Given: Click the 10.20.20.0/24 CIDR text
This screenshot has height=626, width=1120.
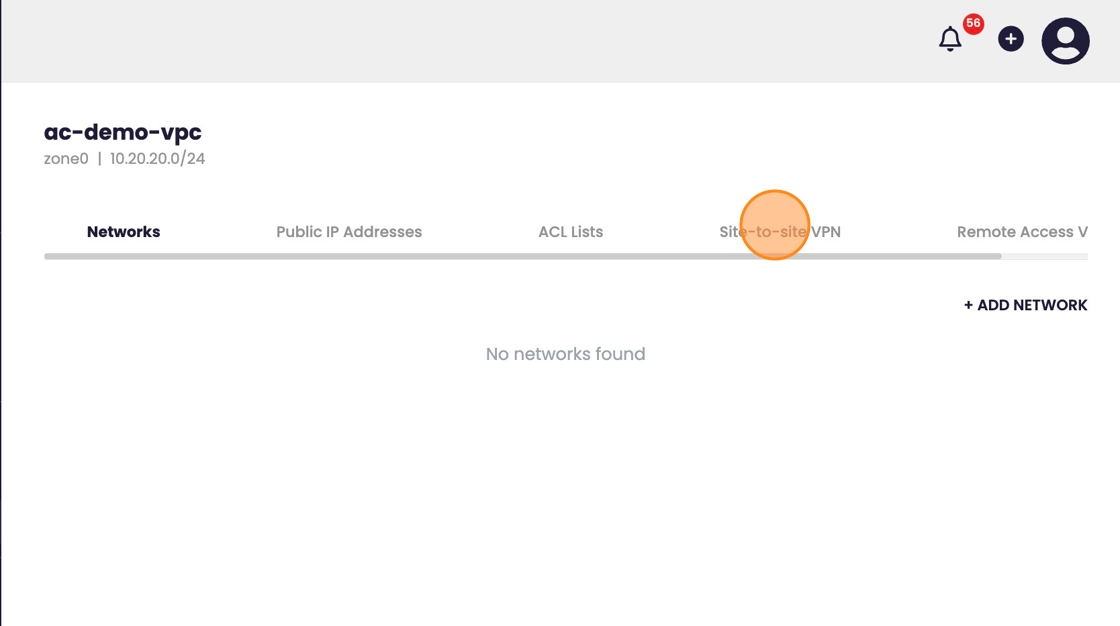Looking at the screenshot, I should 157,159.
